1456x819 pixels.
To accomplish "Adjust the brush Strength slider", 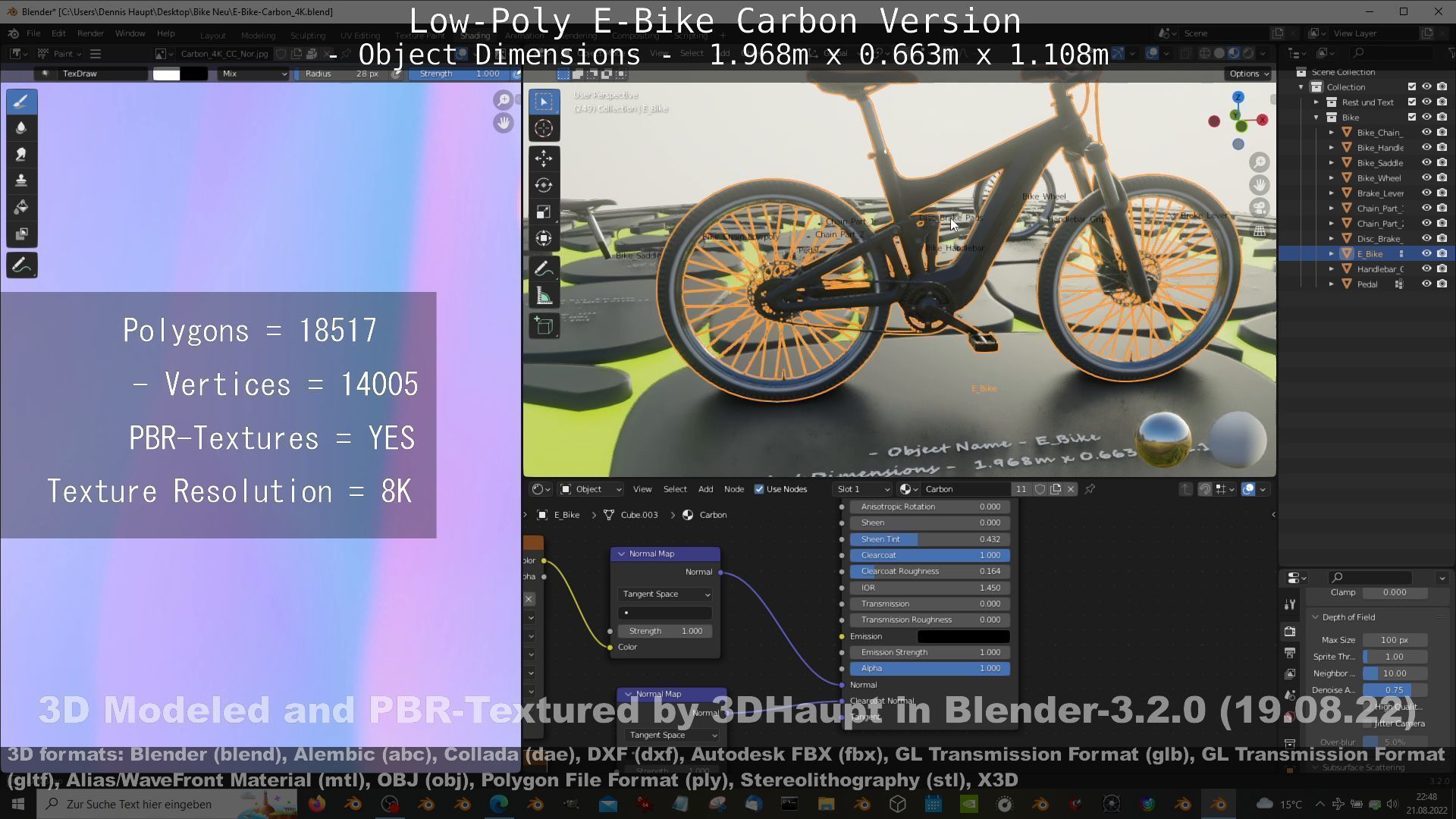I will coord(460,74).
